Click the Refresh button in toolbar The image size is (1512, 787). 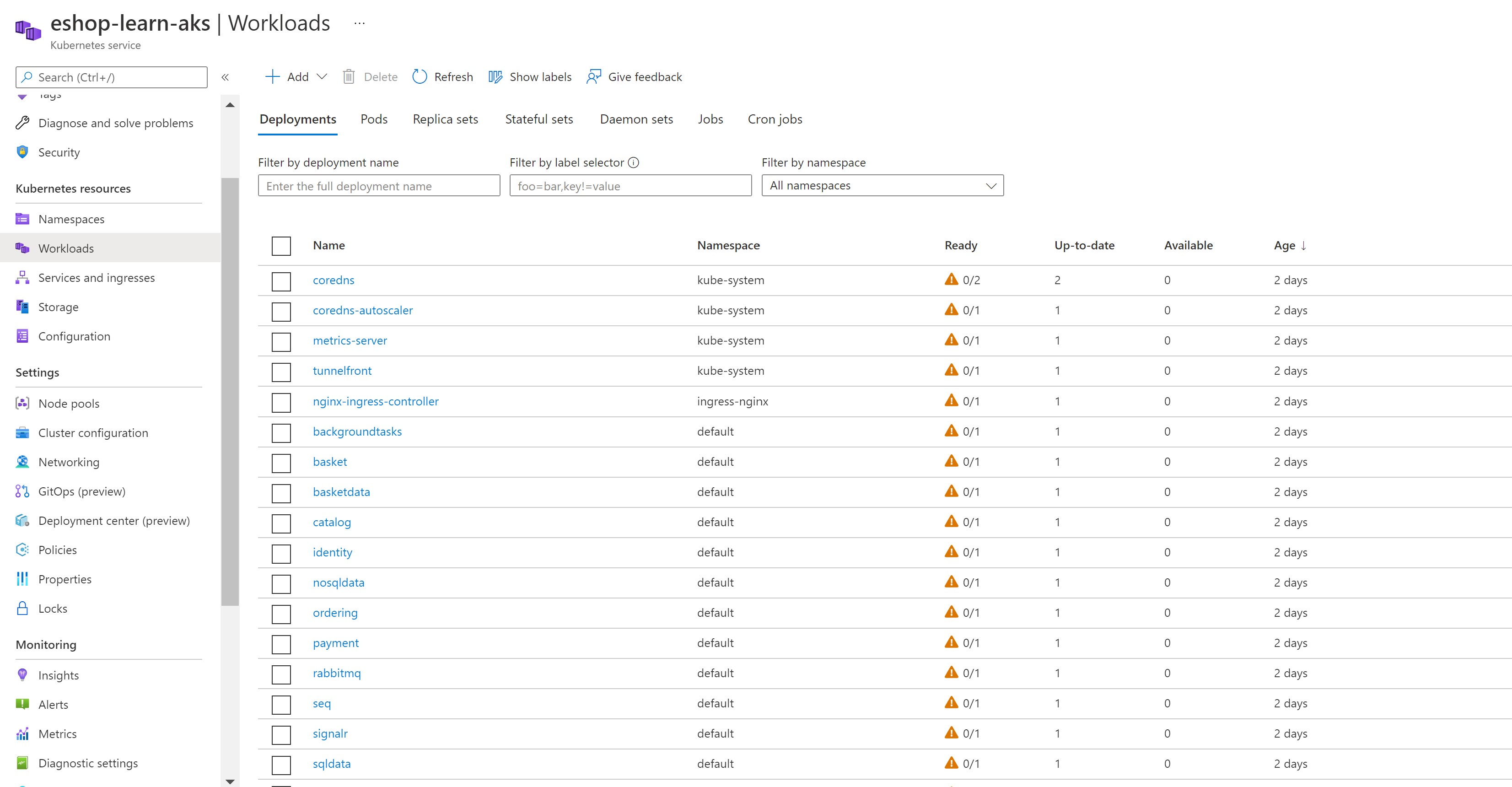(x=443, y=77)
